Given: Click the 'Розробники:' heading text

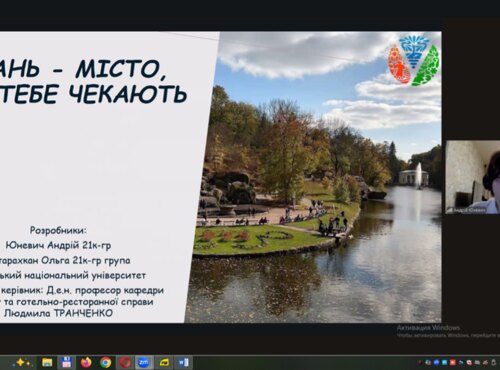Looking at the screenshot, I should click(x=58, y=230).
